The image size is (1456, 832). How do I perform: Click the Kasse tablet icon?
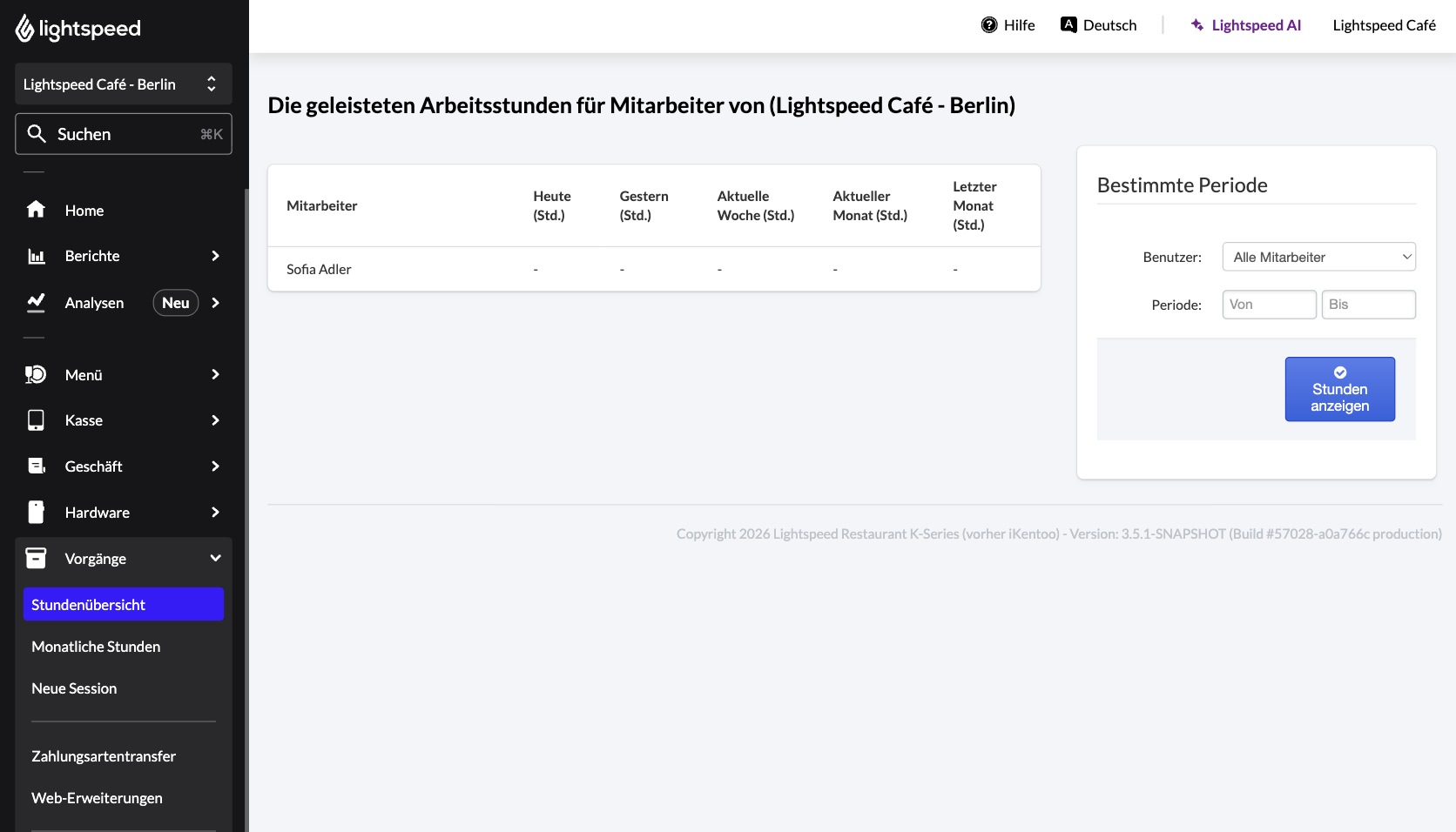pos(36,420)
